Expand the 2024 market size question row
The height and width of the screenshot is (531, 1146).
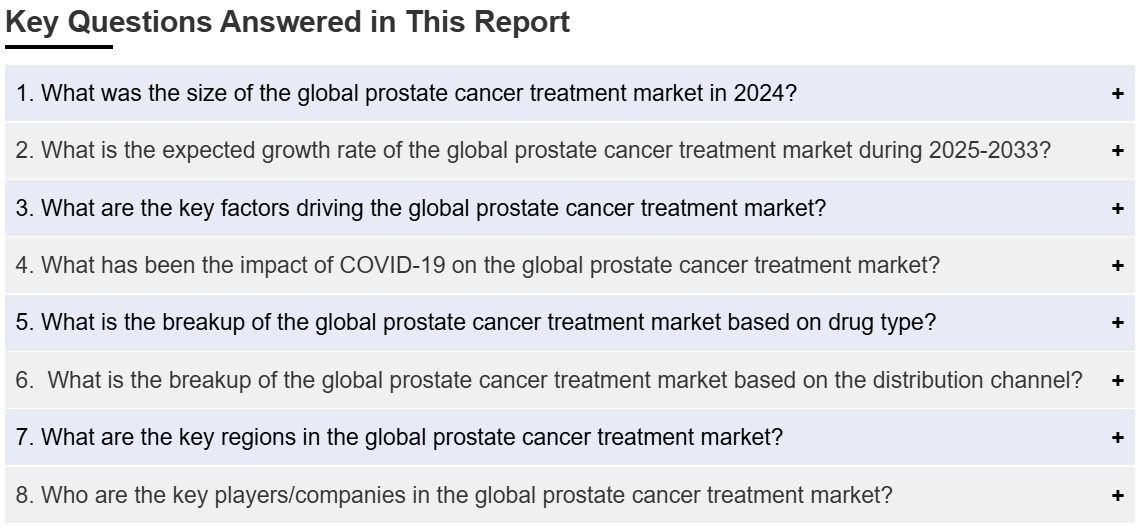coord(569,93)
